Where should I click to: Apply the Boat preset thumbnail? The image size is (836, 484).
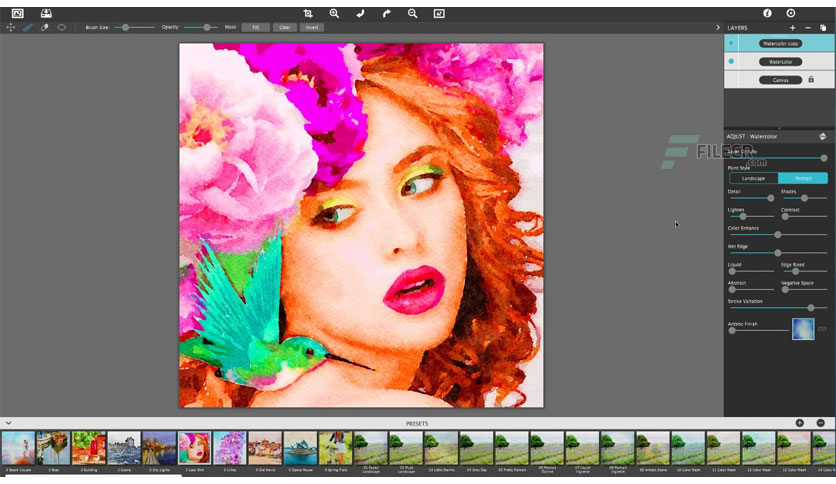pos(53,448)
